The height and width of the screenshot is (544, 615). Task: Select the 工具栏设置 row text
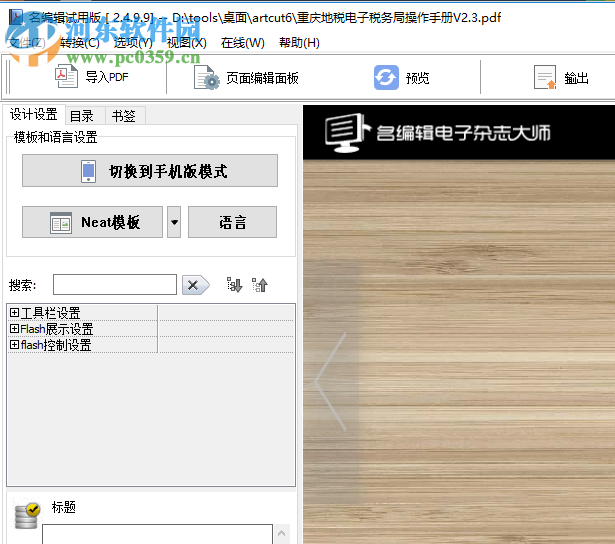tap(50, 313)
